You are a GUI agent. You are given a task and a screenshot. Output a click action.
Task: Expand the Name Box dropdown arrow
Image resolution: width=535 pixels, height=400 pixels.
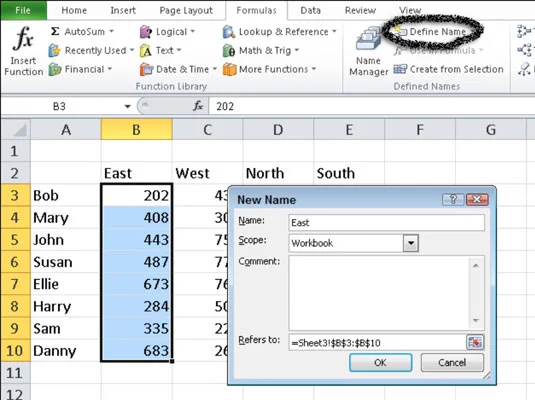point(127,106)
